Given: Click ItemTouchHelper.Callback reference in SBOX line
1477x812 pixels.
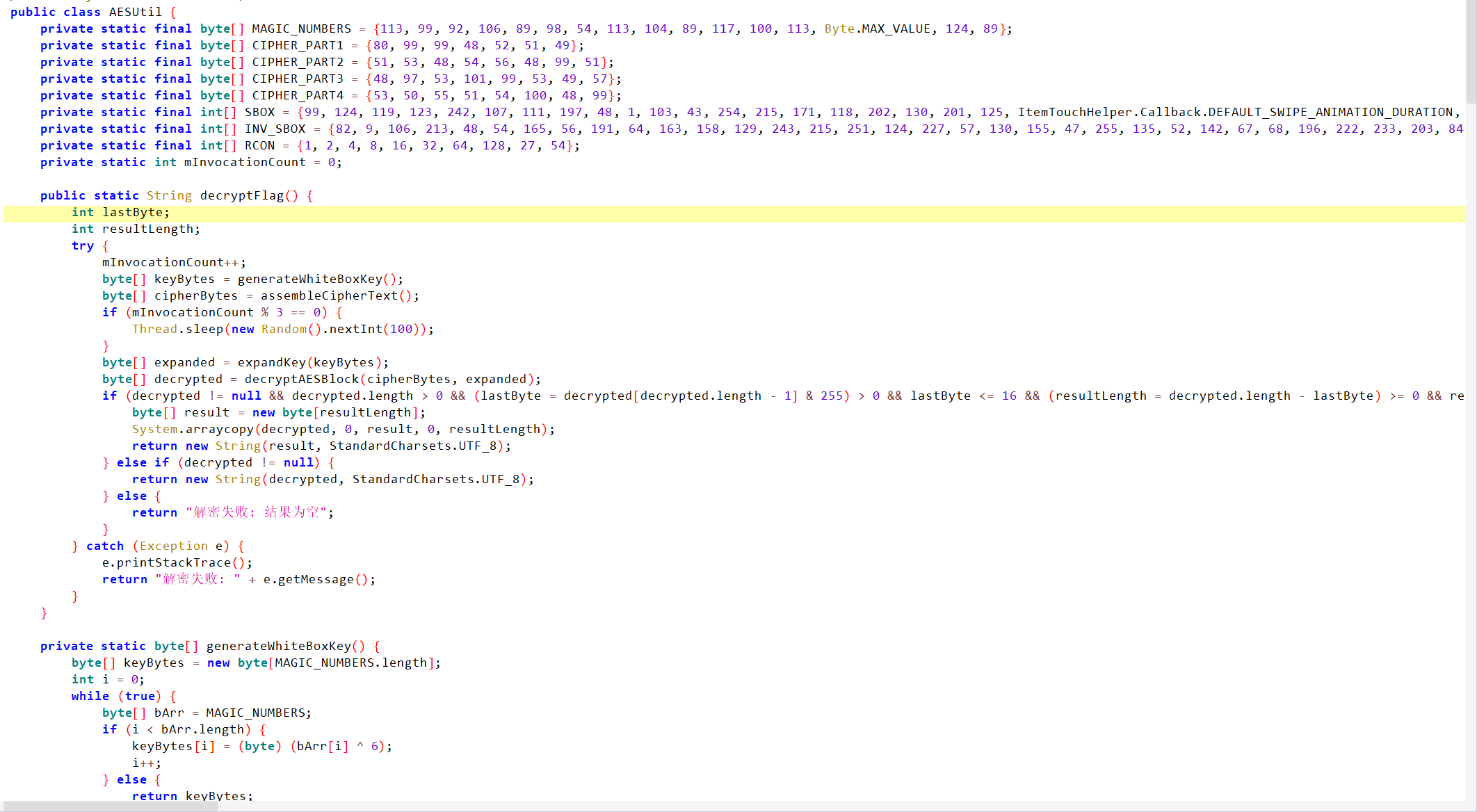Looking at the screenshot, I should coord(1110,112).
